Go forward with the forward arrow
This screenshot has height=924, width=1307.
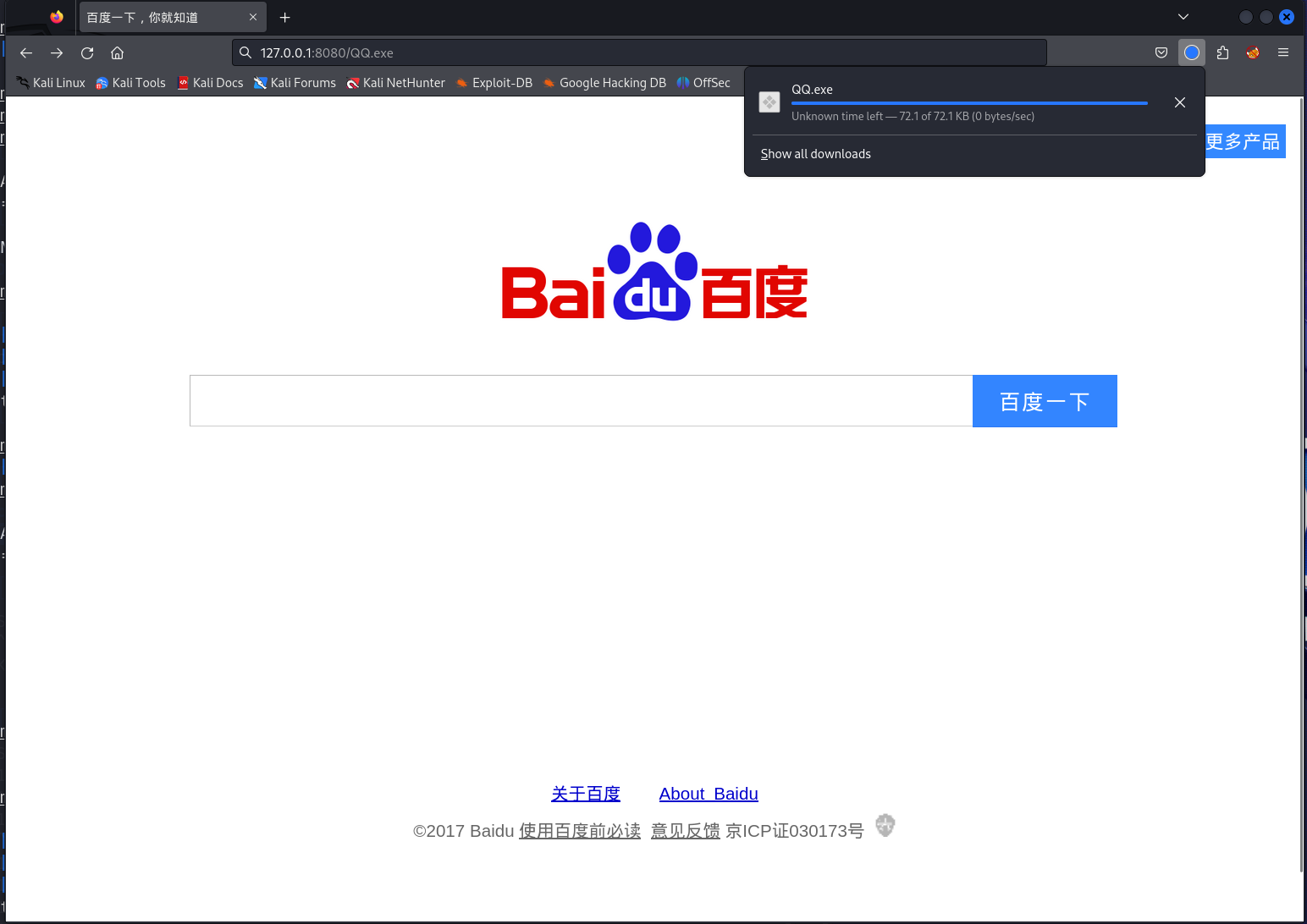click(x=57, y=52)
